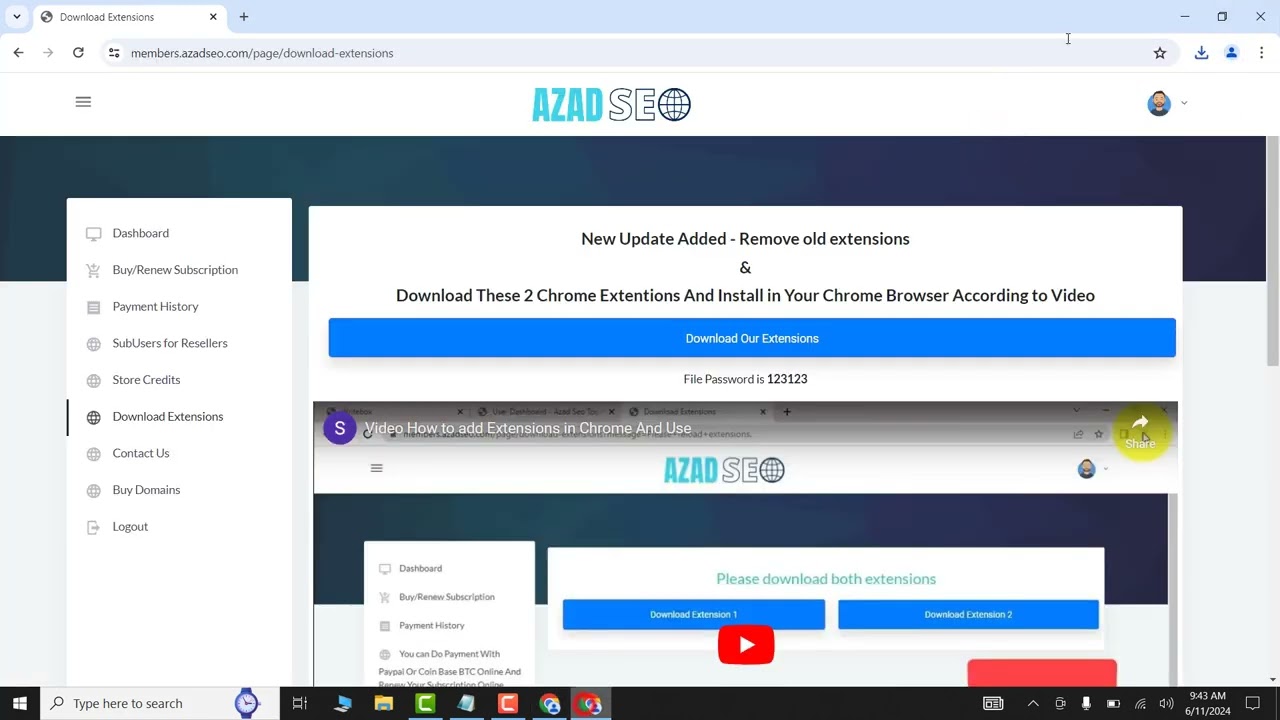The height and width of the screenshot is (720, 1280).
Task: Open Dashboard in the sidebar
Action: (140, 233)
